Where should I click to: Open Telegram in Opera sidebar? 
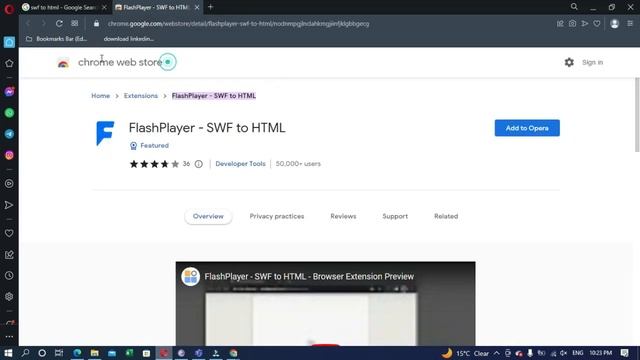tap(9, 134)
